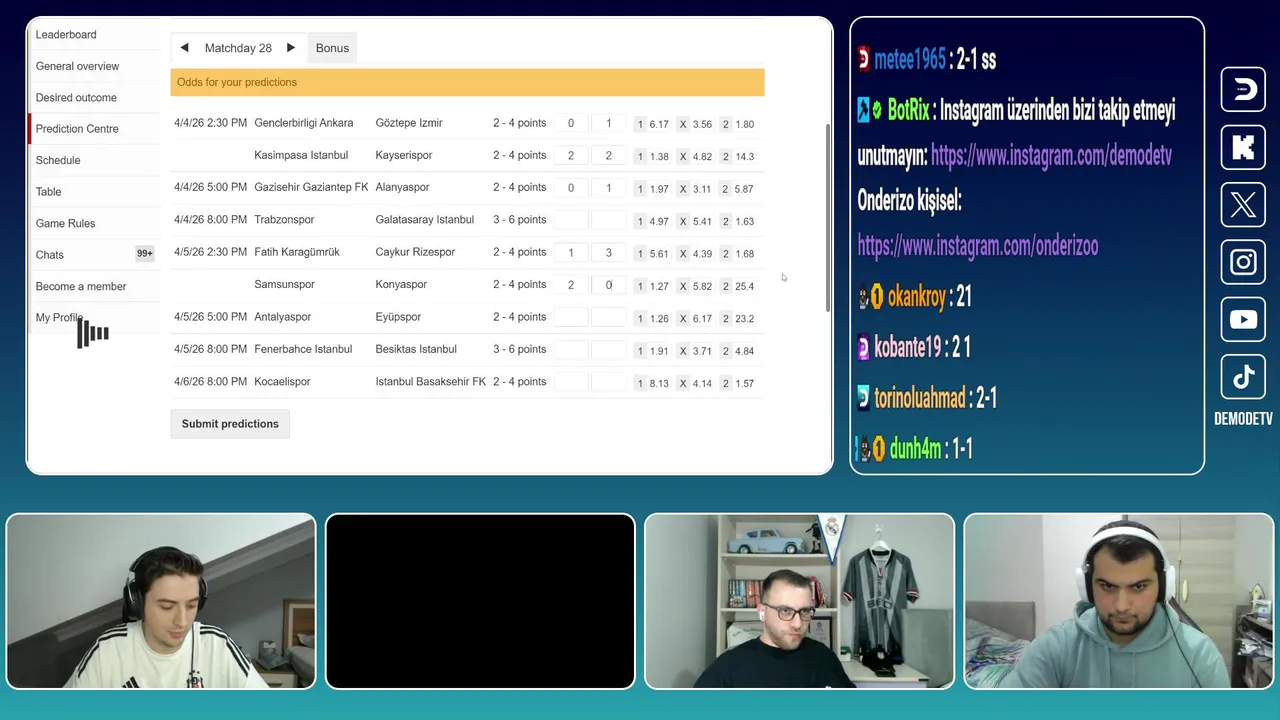
Task: Open the Kick social icon
Action: pos(1243,148)
